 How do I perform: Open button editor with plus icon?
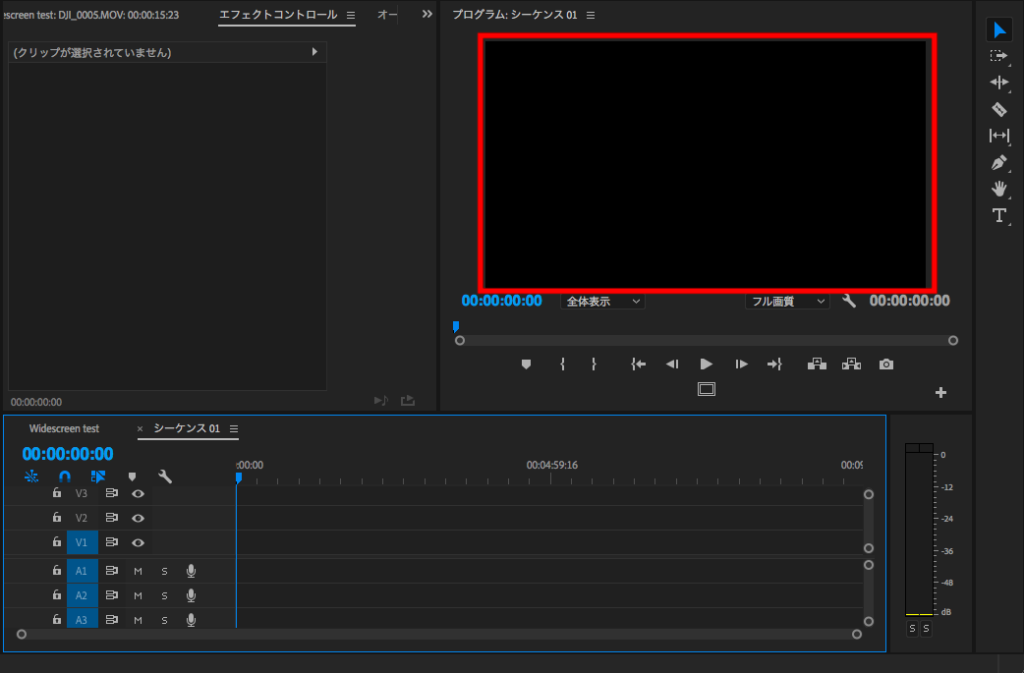tap(940, 393)
